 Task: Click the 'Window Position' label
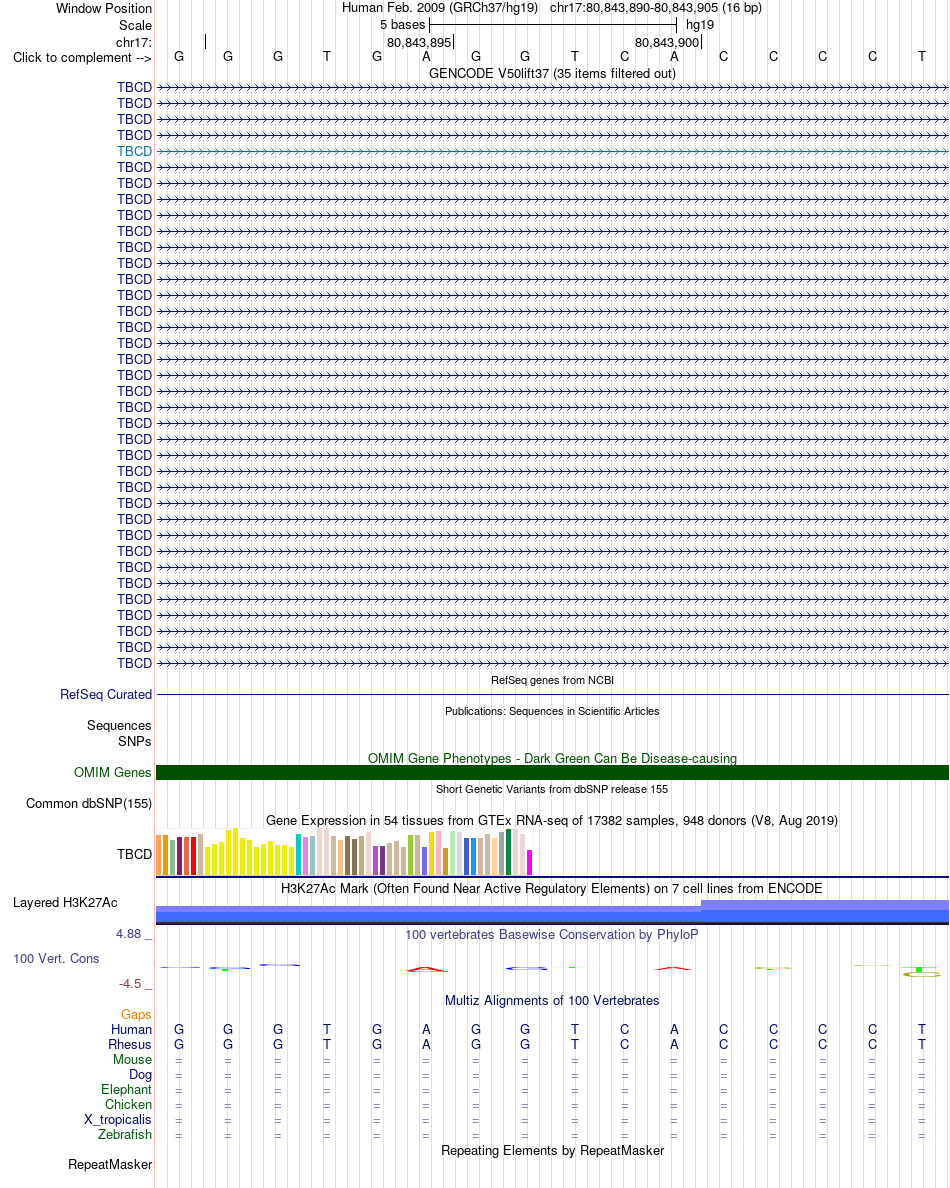104,8
